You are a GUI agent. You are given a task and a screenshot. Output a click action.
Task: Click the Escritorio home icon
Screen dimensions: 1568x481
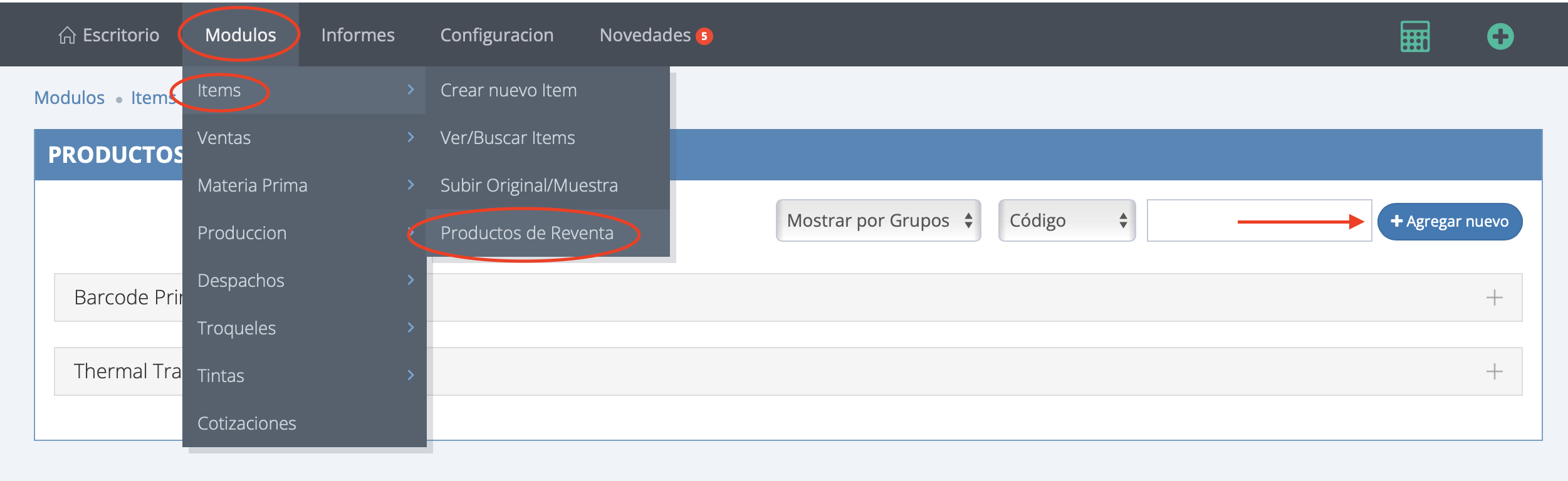[67, 36]
